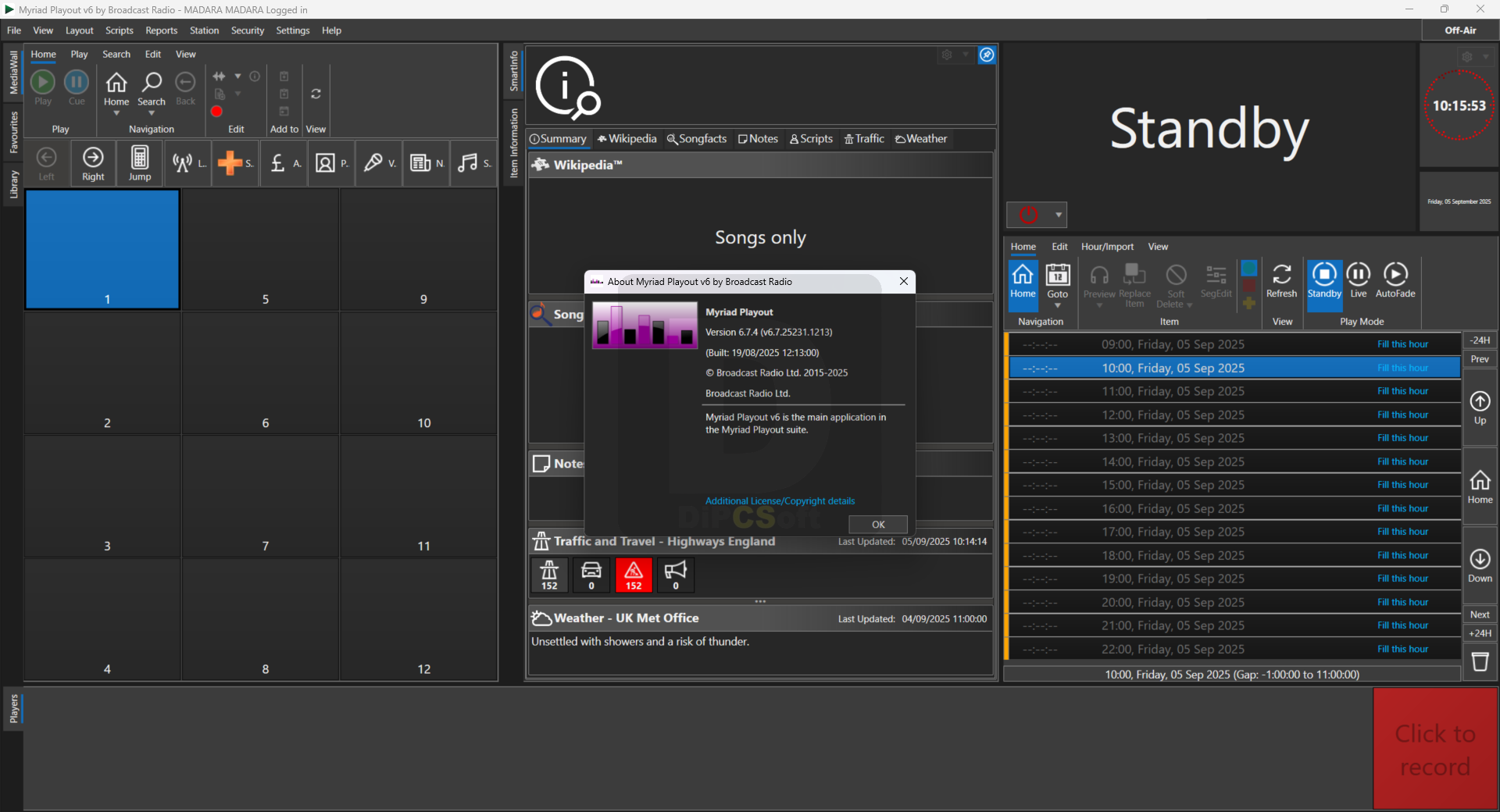Viewport: 1500px width, 812px height.
Task: Click the traffic megaphone announcements icon
Action: tap(676, 575)
